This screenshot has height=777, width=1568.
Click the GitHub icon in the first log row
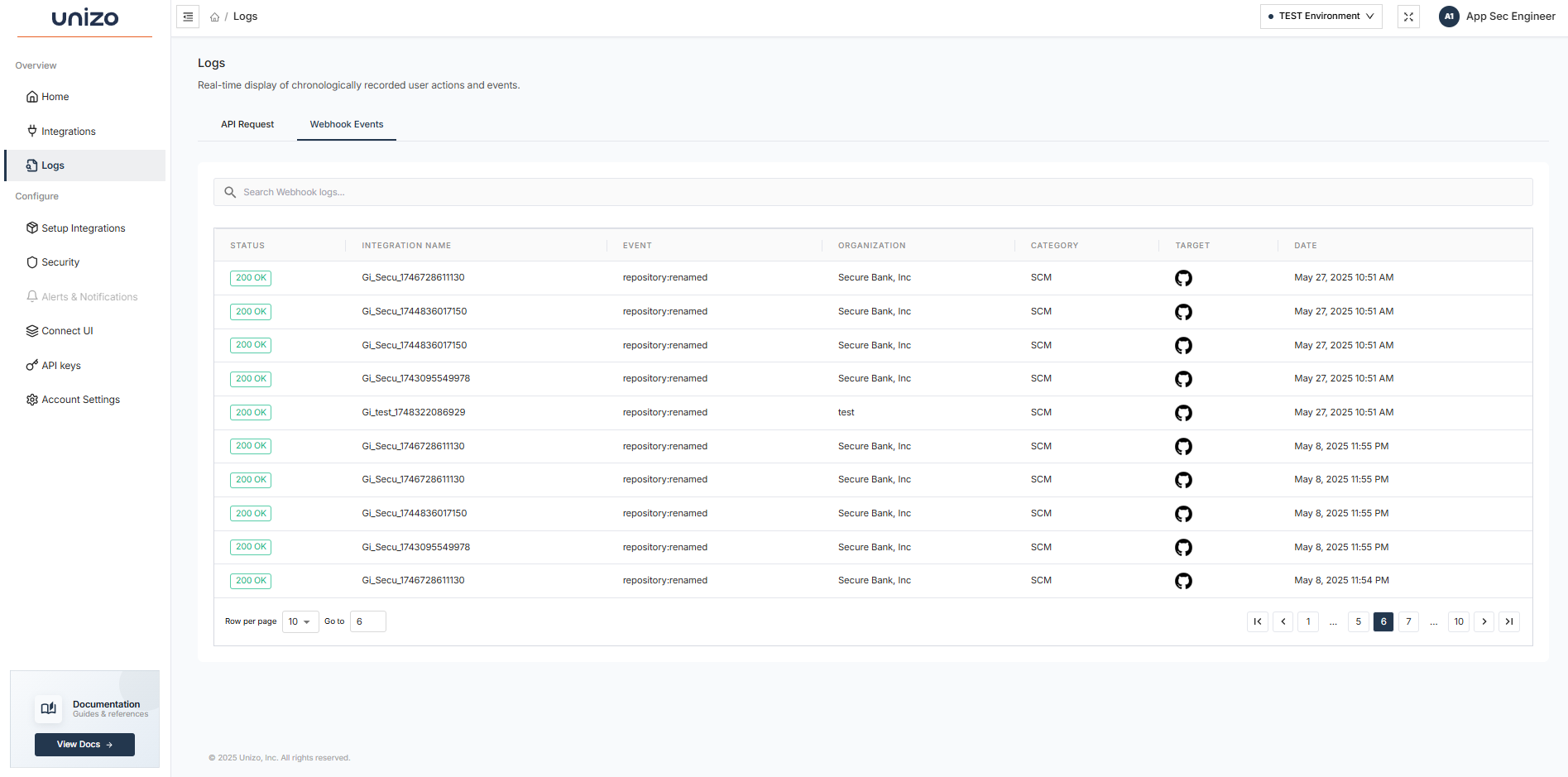(x=1183, y=278)
